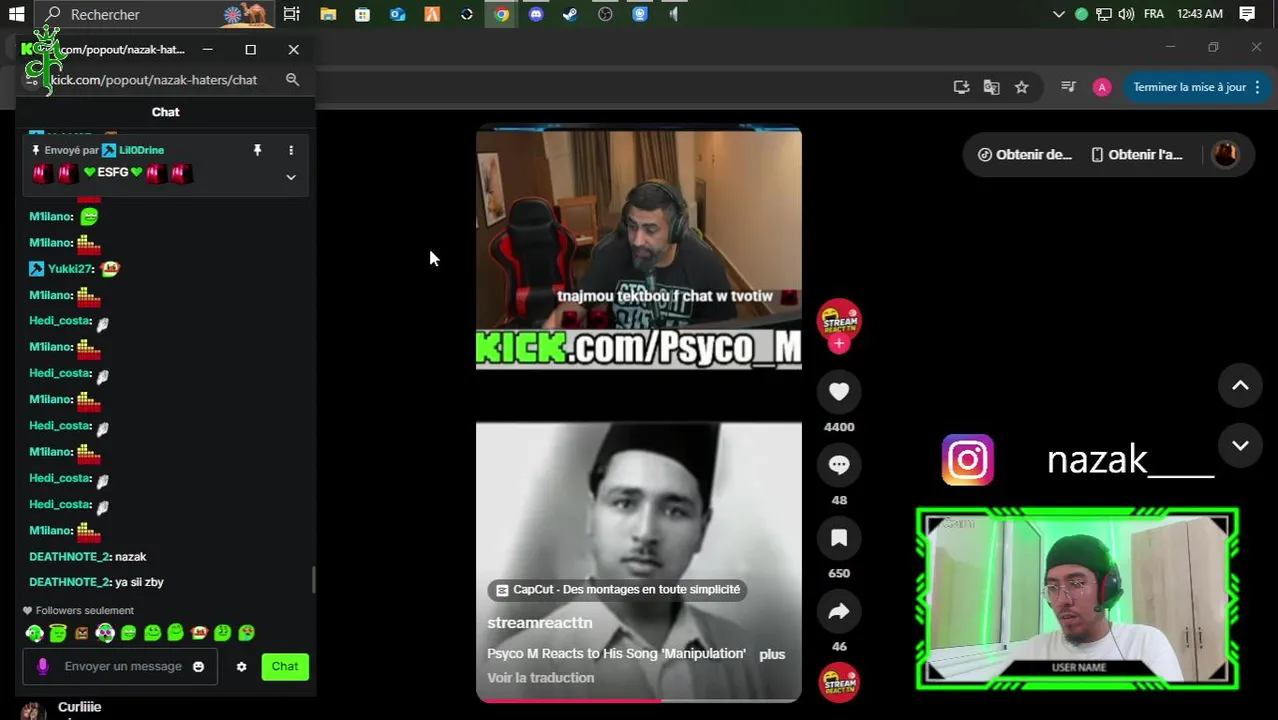The width and height of the screenshot is (1278, 720).
Task: Send the message with the green Chat button
Action: 285,666
